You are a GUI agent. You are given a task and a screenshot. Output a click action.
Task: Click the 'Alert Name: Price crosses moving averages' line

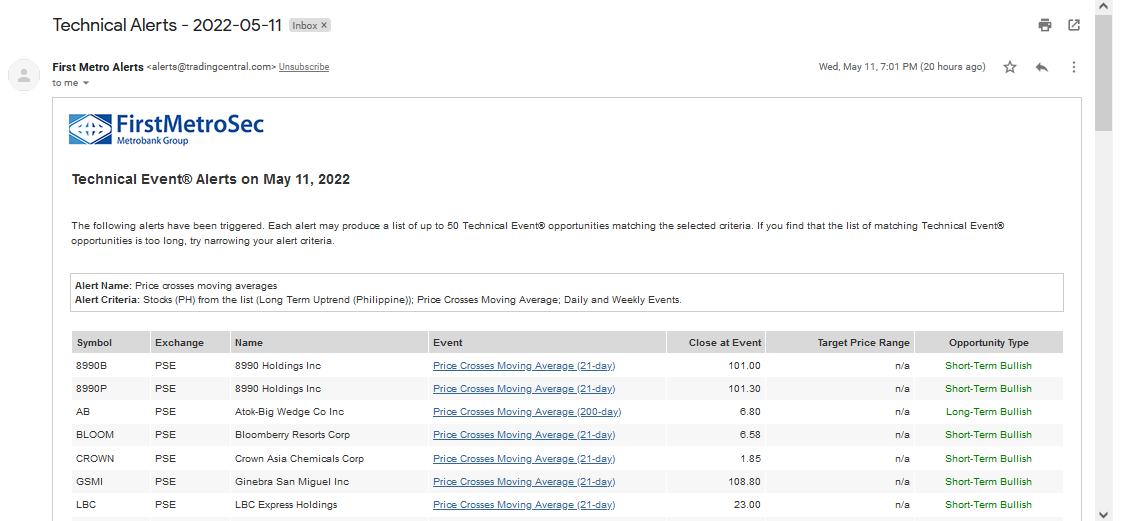click(x=176, y=286)
